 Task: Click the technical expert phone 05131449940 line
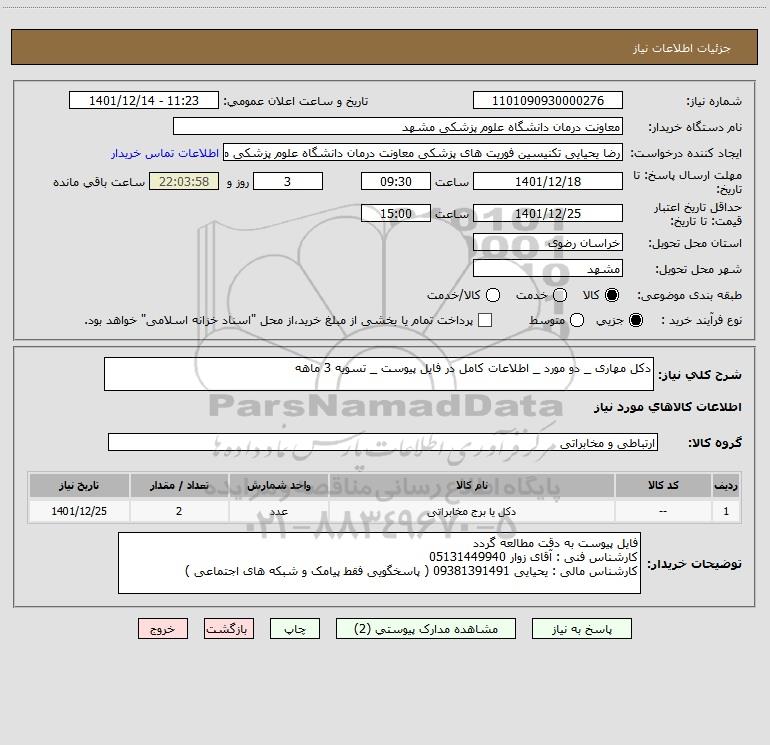[x=533, y=557]
